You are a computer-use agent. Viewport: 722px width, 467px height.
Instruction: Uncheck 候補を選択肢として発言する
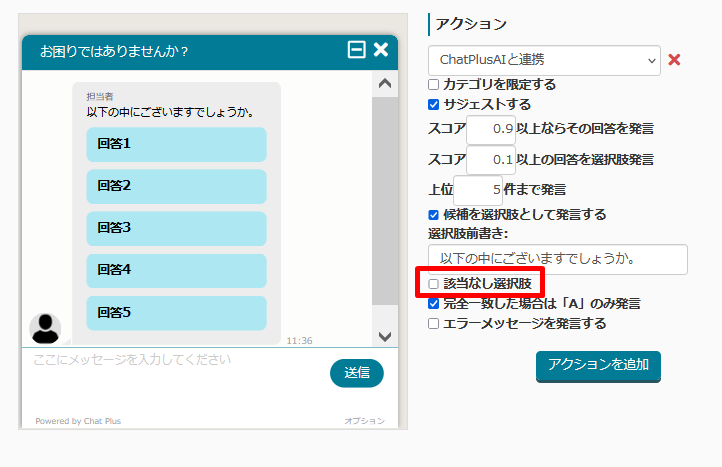(434, 214)
